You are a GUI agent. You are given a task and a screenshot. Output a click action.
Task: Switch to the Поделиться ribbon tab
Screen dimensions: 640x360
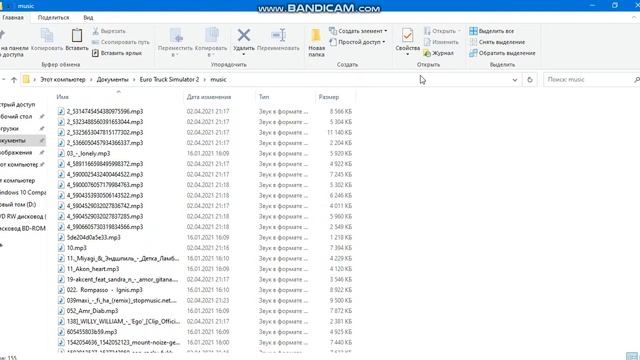(53, 18)
